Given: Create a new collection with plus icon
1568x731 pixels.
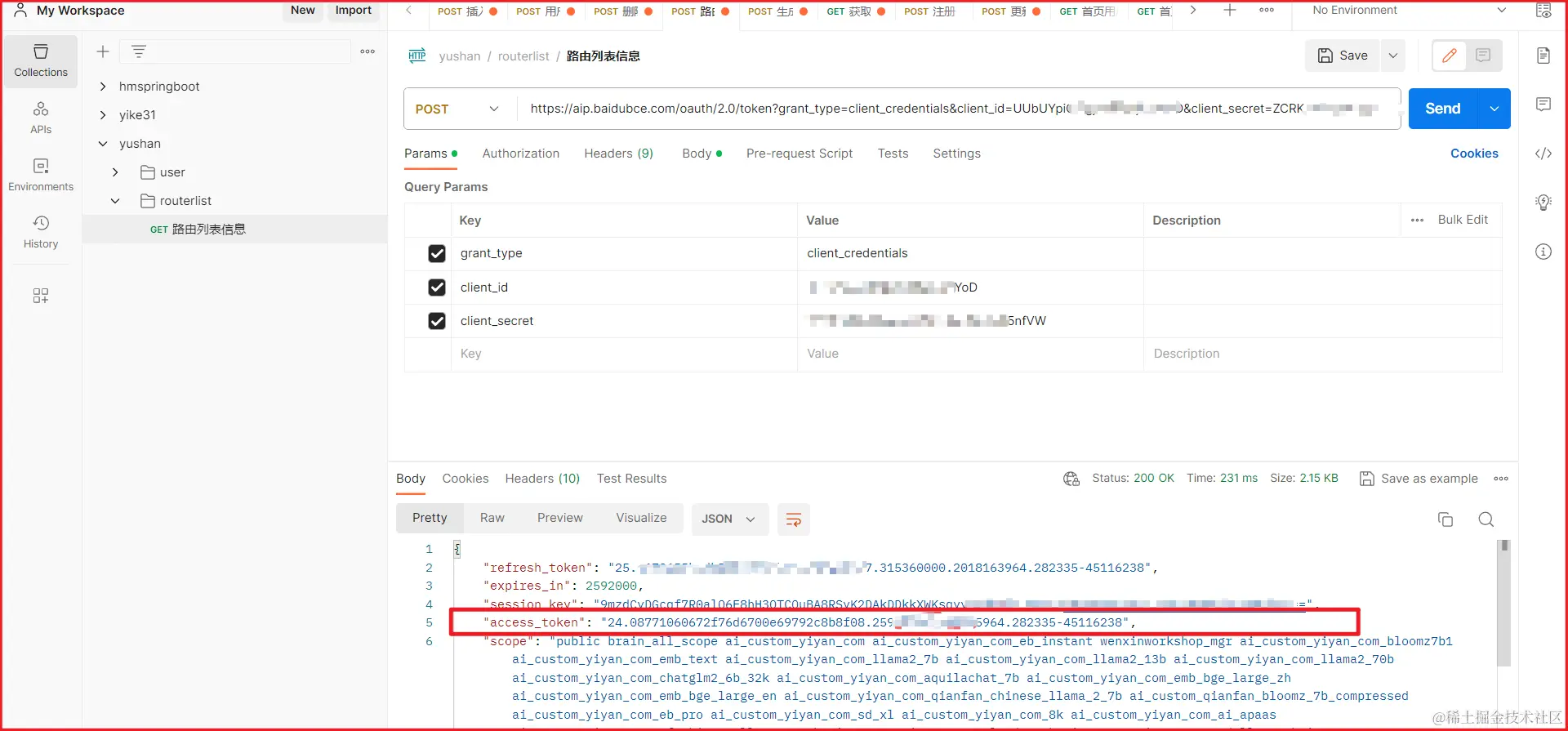Looking at the screenshot, I should (103, 51).
